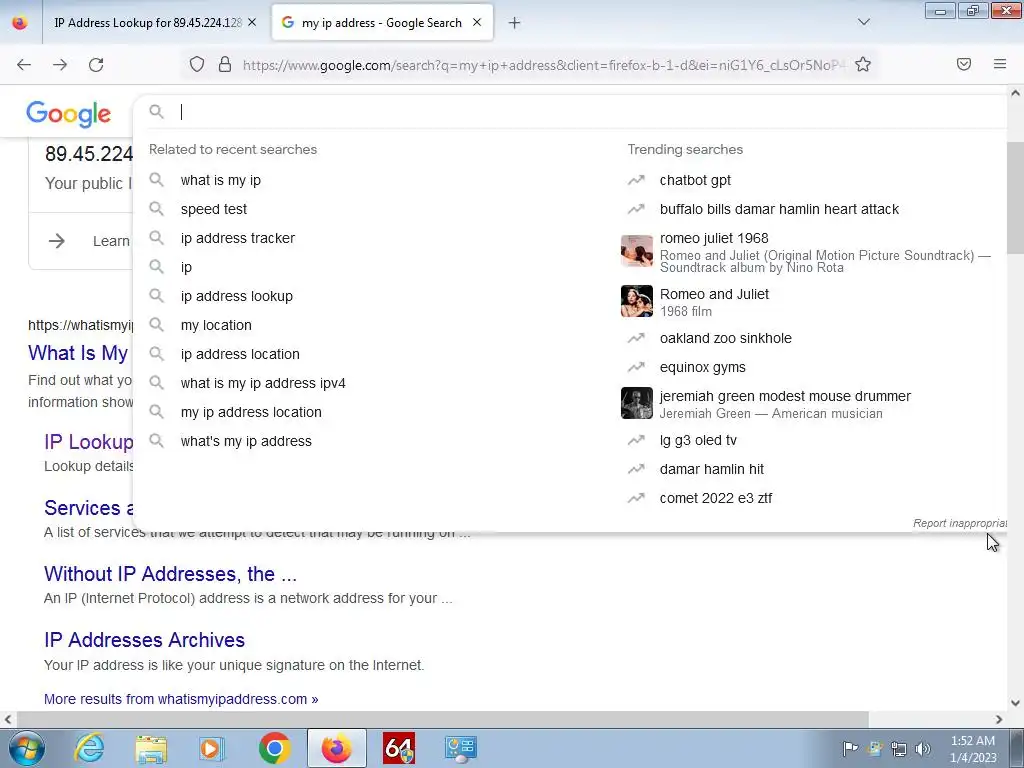The width and height of the screenshot is (1024, 768).
Task: Open the control panel taskbar icon
Action: (x=461, y=748)
